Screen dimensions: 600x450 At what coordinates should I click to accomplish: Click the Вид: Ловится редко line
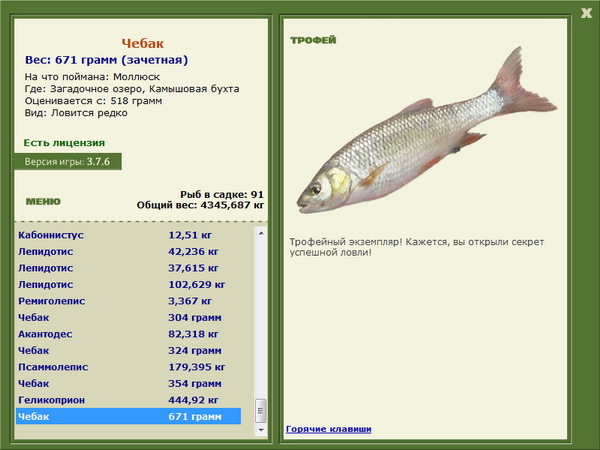click(76, 113)
